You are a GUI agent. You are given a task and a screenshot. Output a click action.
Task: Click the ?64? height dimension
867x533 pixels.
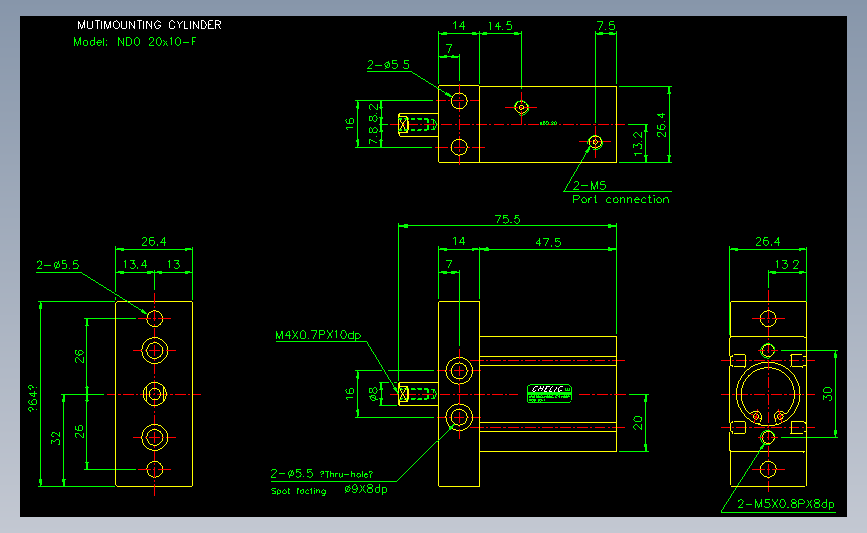click(x=33, y=399)
